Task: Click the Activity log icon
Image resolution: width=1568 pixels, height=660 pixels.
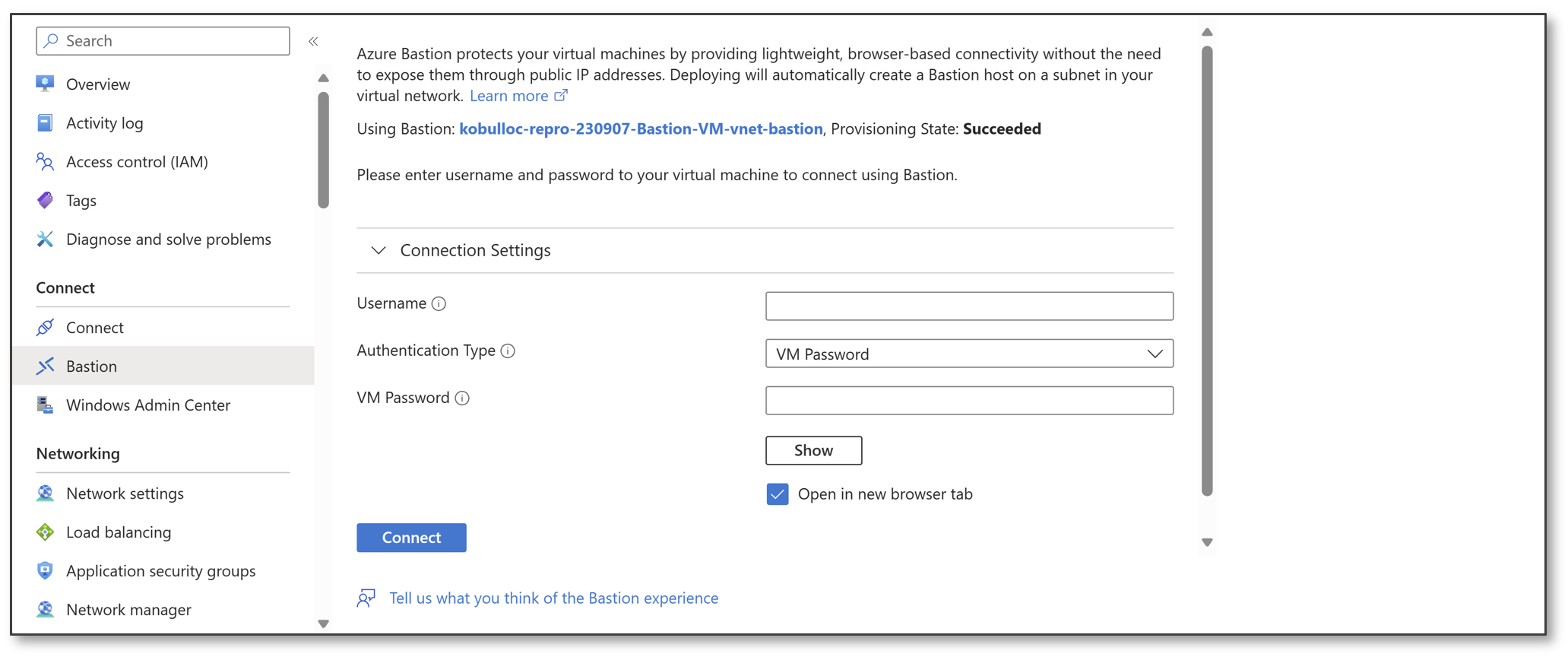Action: pos(45,122)
